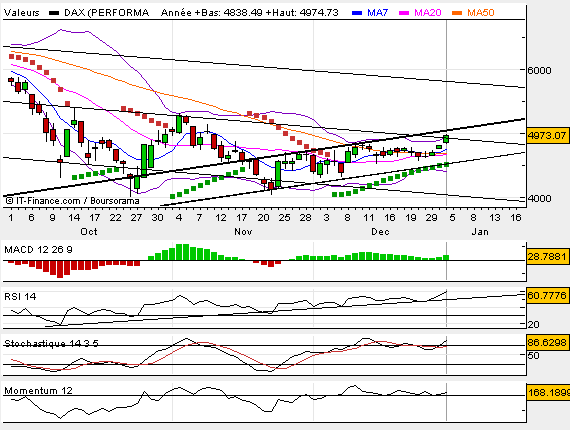Click the 'Oct' month label
This screenshot has width=570, height=430.
click(x=89, y=232)
